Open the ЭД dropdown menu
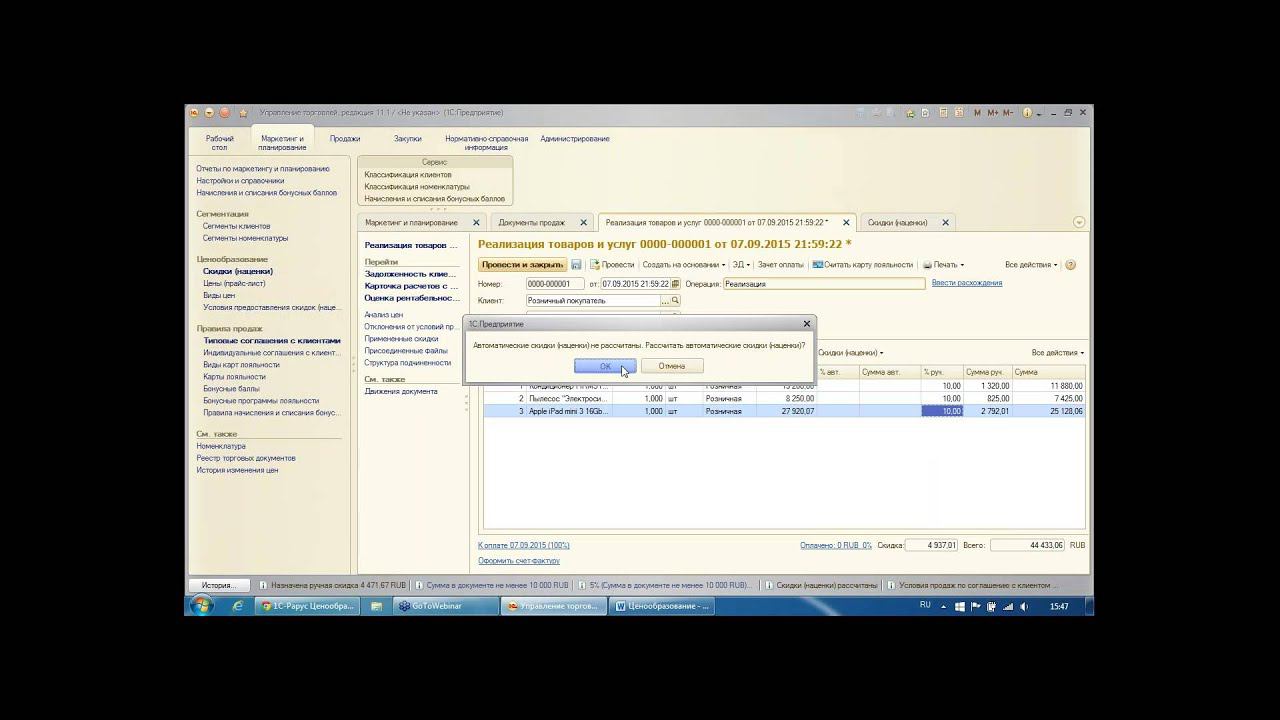Viewport: 1280px width, 720px height. tap(741, 265)
